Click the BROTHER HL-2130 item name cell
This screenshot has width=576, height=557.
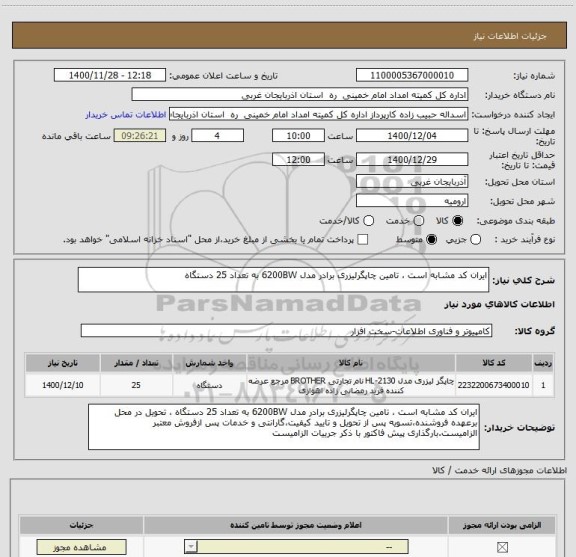(350, 385)
